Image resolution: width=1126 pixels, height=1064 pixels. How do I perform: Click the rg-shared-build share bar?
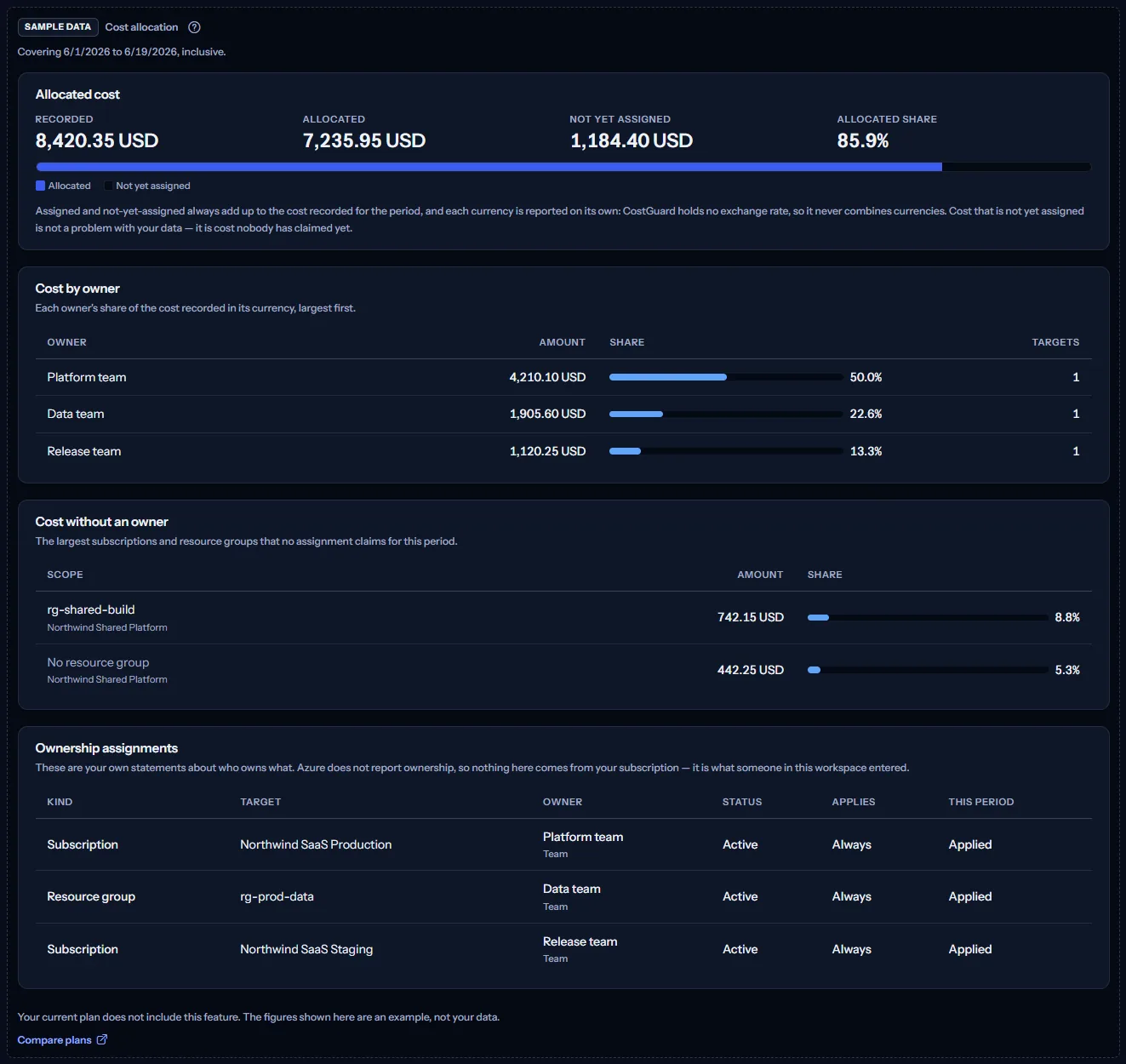(928, 617)
